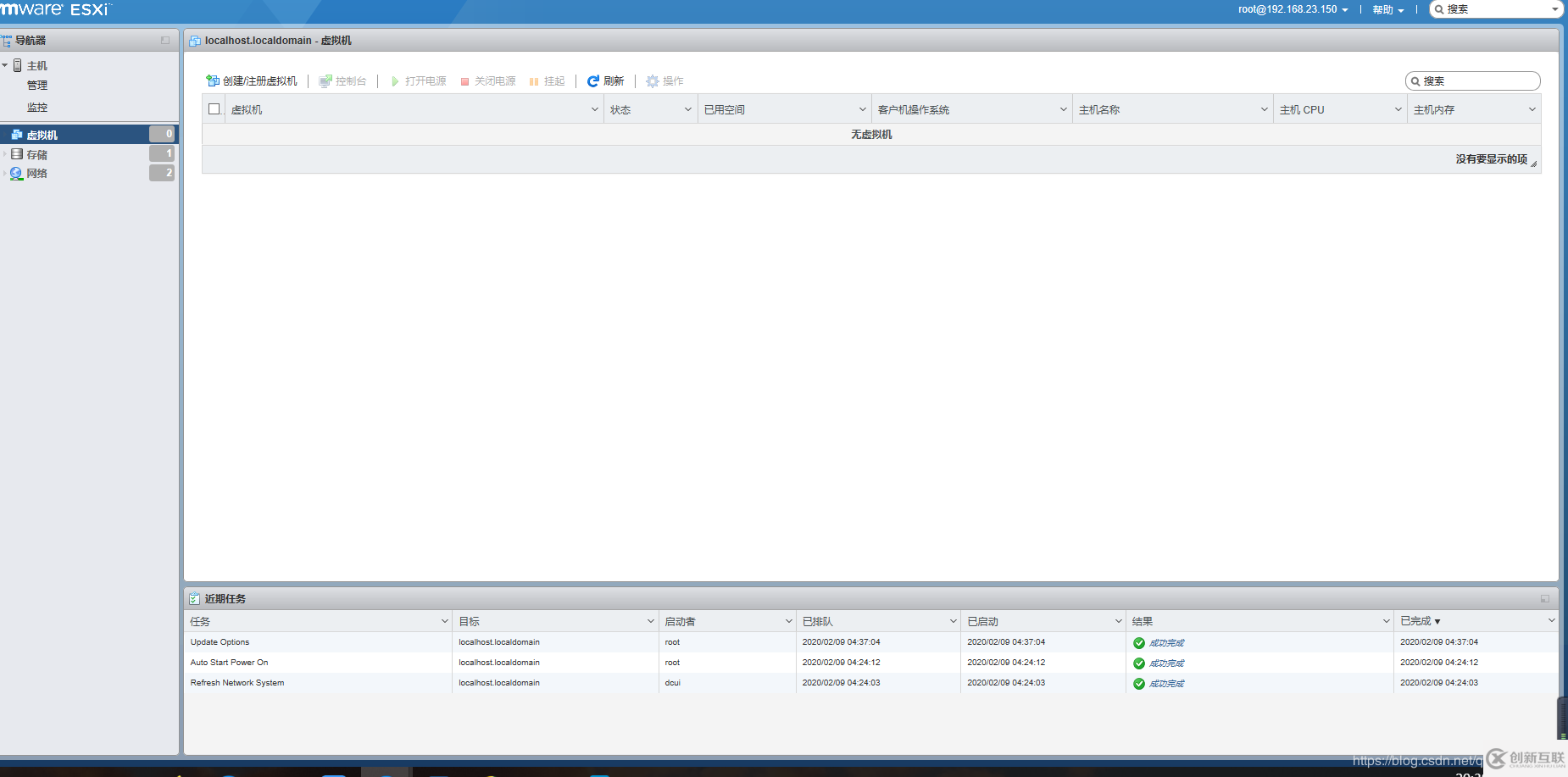Open the Host Name (主机名称) column dropdown
Image resolution: width=1568 pixels, height=777 pixels.
(x=1265, y=109)
